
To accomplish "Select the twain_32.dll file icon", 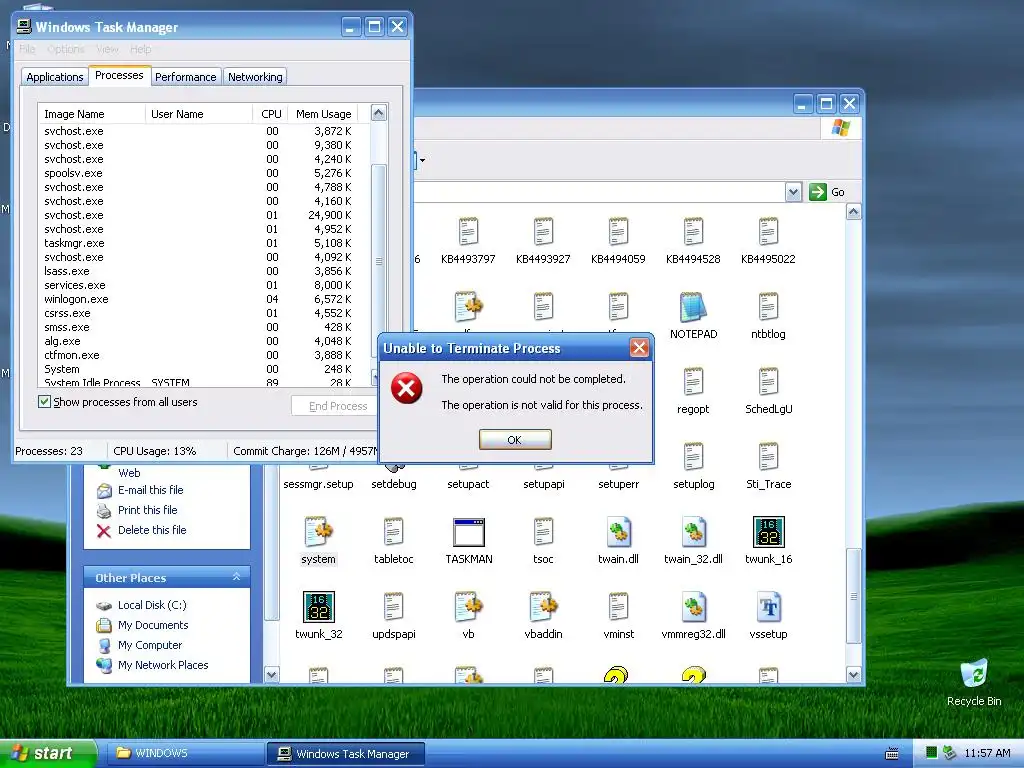I will (x=694, y=532).
